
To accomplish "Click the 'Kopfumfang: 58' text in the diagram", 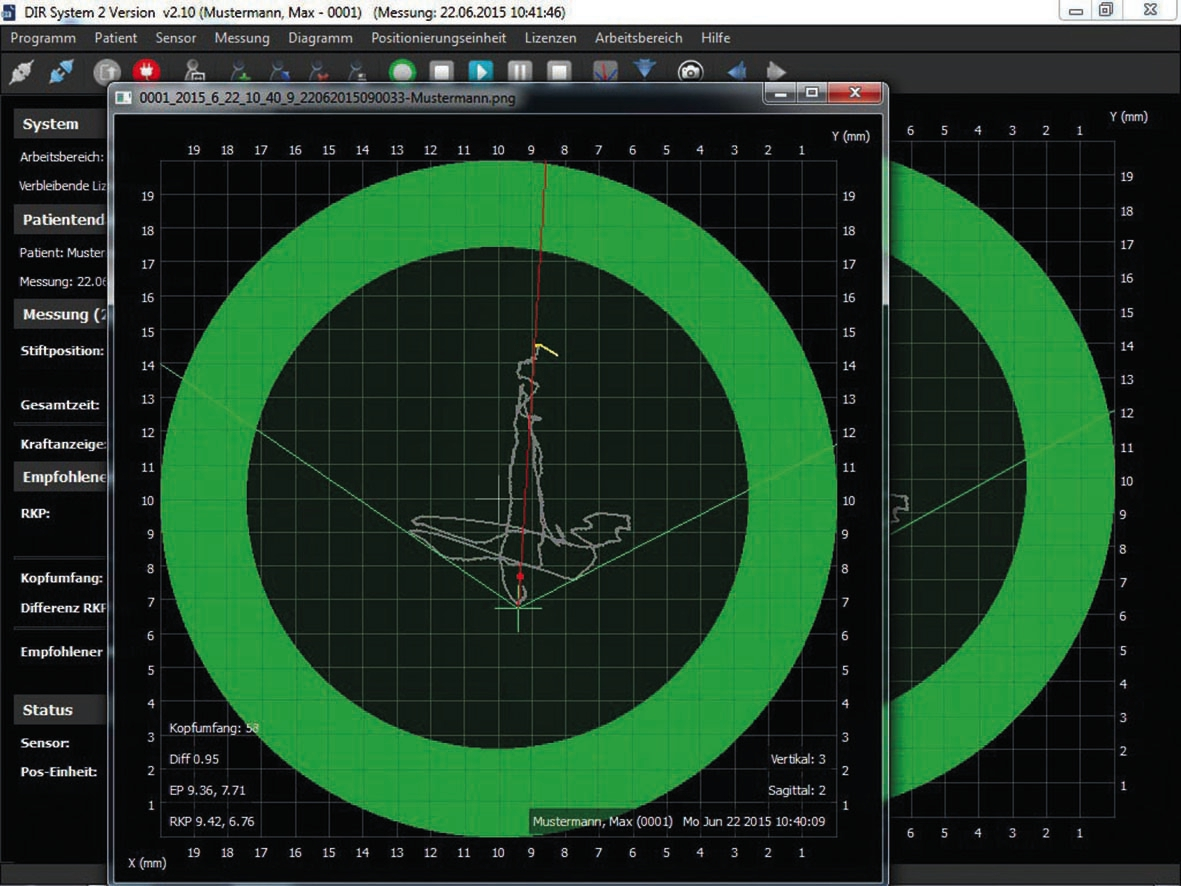I will 214,729.
